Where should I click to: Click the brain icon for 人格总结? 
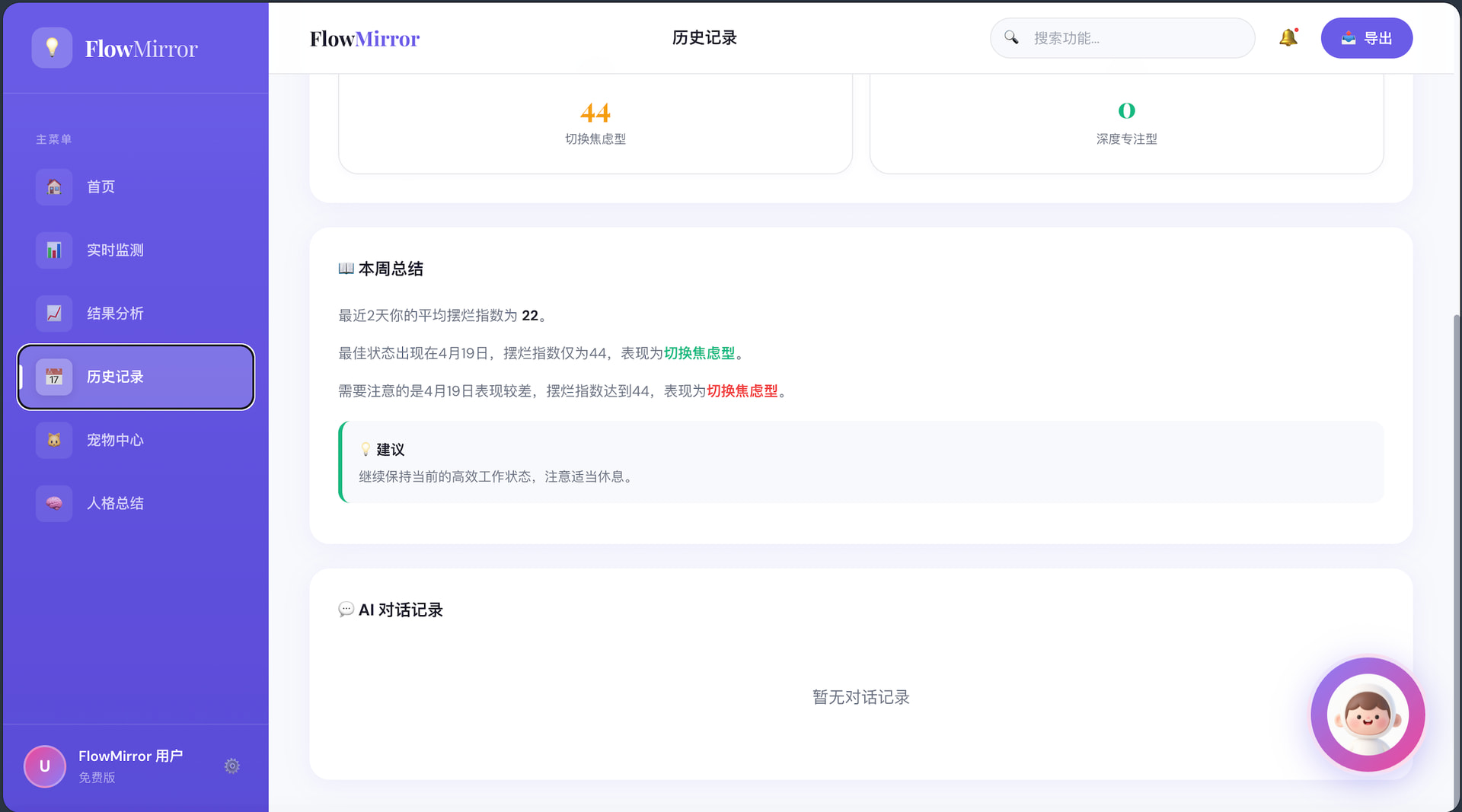pyautogui.click(x=54, y=503)
